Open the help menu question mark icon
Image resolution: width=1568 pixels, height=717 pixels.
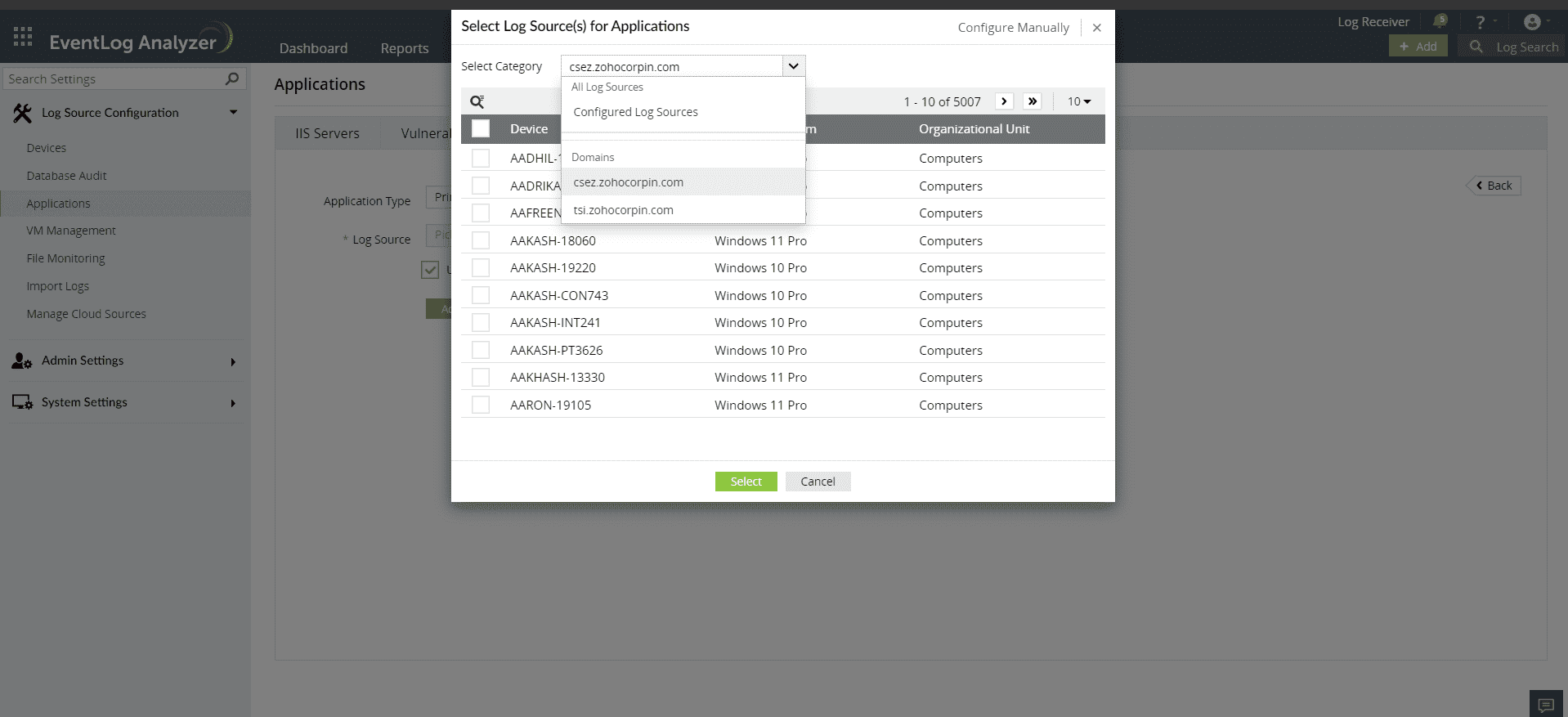1480,21
